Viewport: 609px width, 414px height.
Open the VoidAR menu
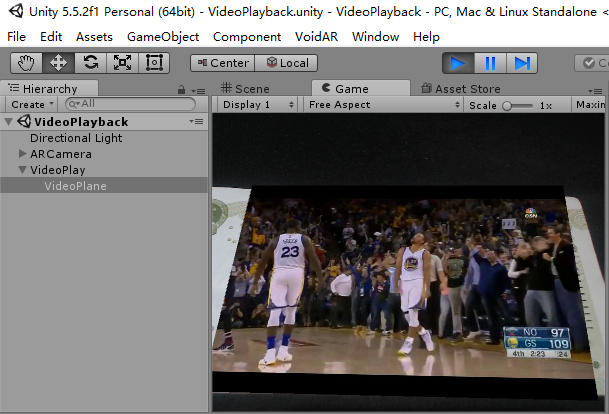tap(317, 37)
